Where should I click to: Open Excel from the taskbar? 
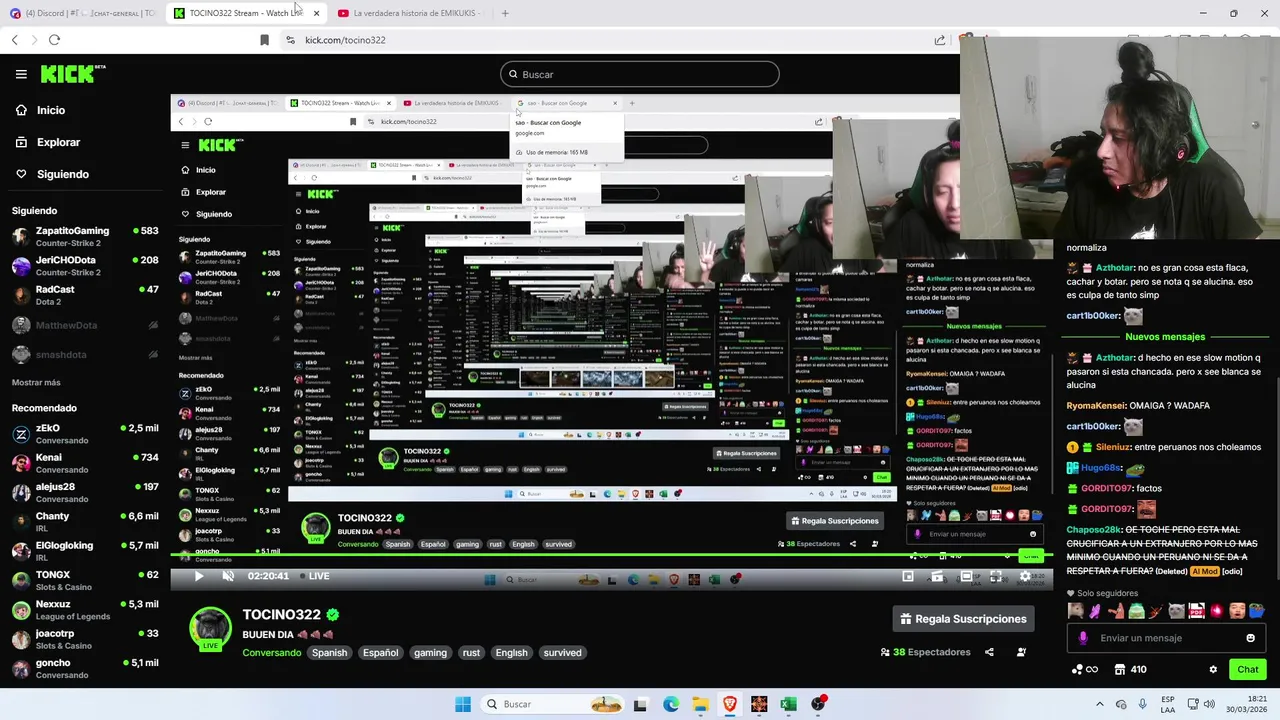point(788,704)
